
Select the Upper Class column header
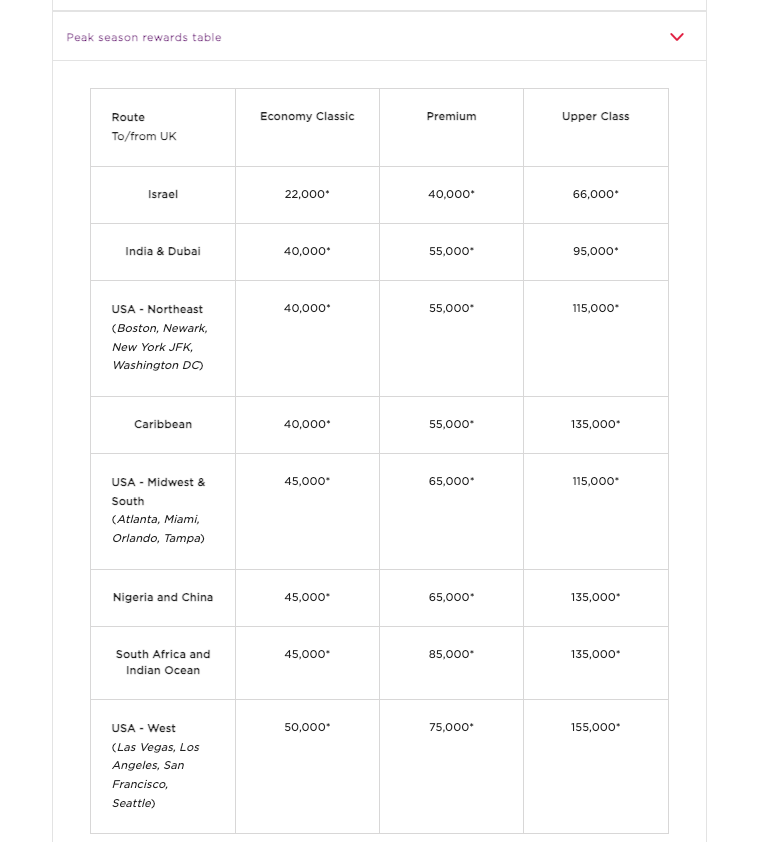tap(595, 116)
